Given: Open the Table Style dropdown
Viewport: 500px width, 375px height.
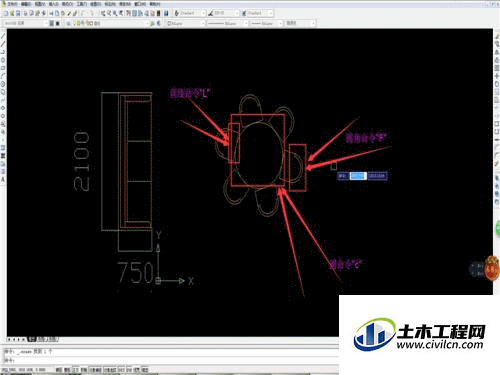Looking at the screenshot, I should (270, 13).
